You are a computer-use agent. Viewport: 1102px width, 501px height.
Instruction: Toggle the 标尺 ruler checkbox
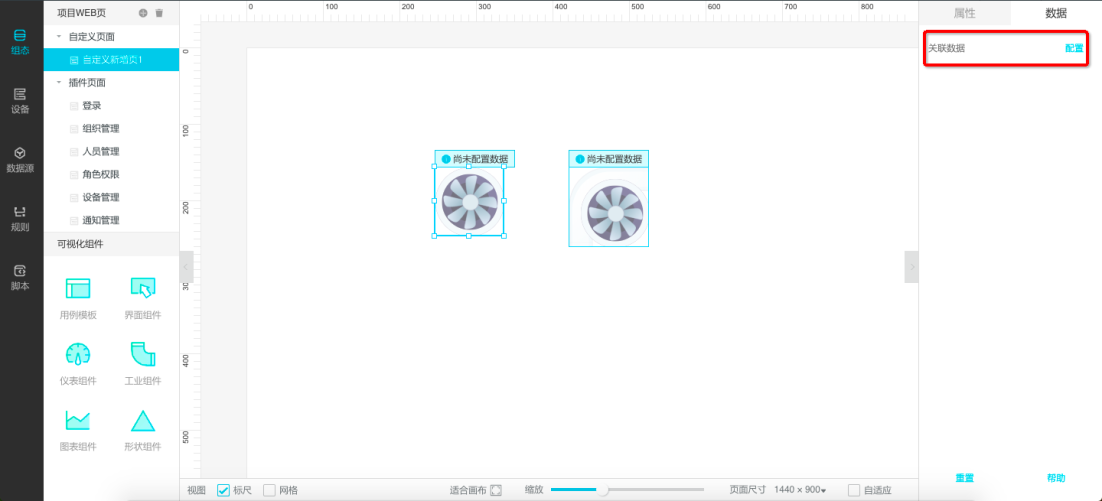tap(223, 490)
